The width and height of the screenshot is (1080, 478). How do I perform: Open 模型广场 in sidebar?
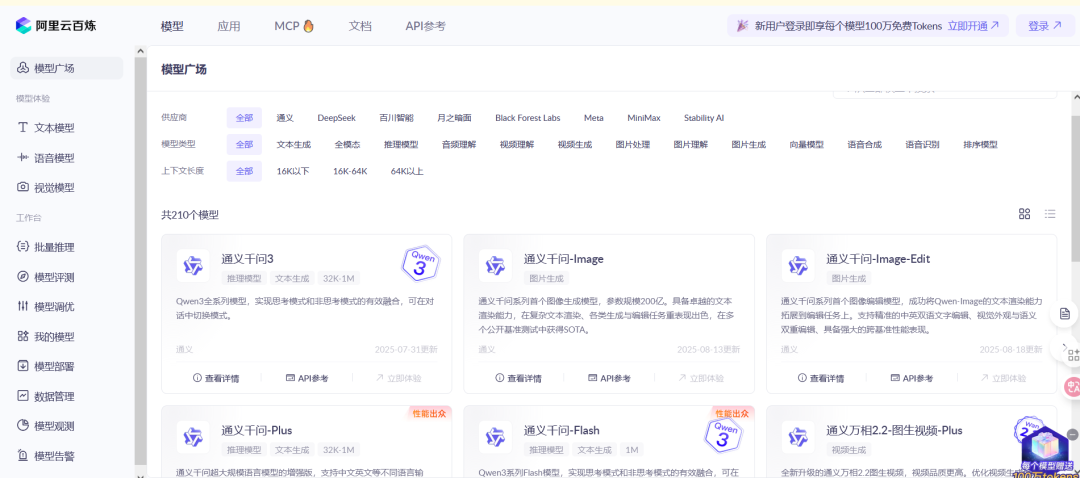point(67,67)
